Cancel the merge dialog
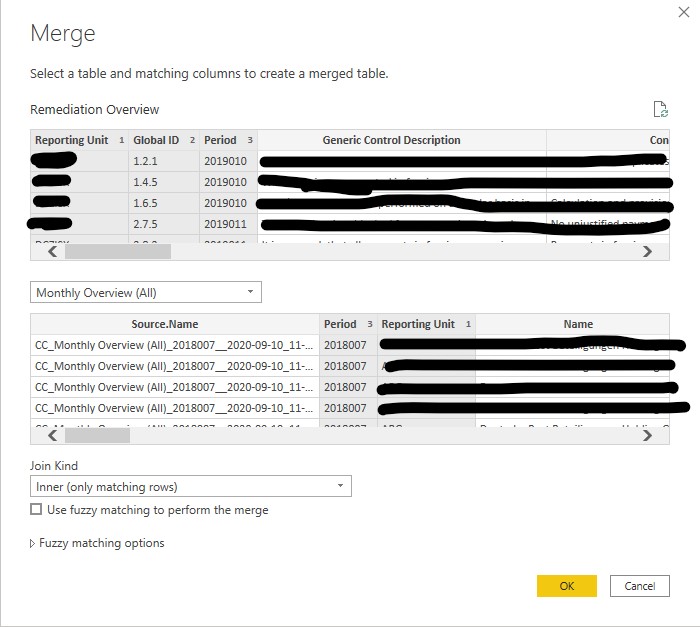This screenshot has width=700, height=627. (x=640, y=585)
